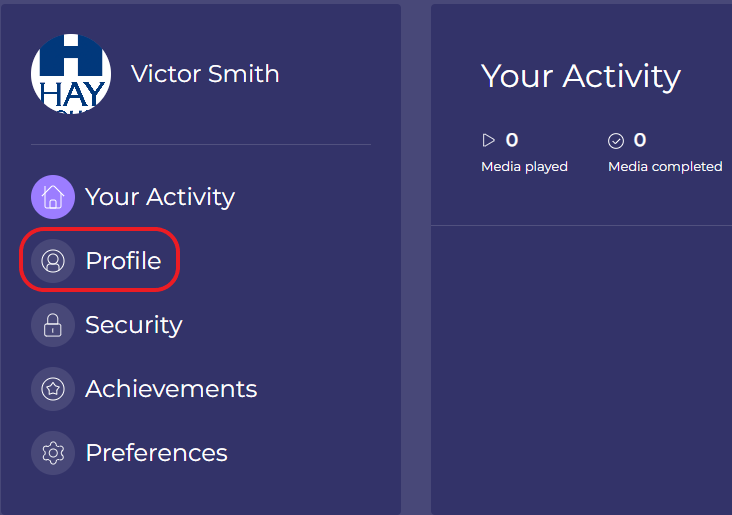This screenshot has height=515, width=732.
Task: Click the star badge Achievements icon
Action: [x=53, y=389]
